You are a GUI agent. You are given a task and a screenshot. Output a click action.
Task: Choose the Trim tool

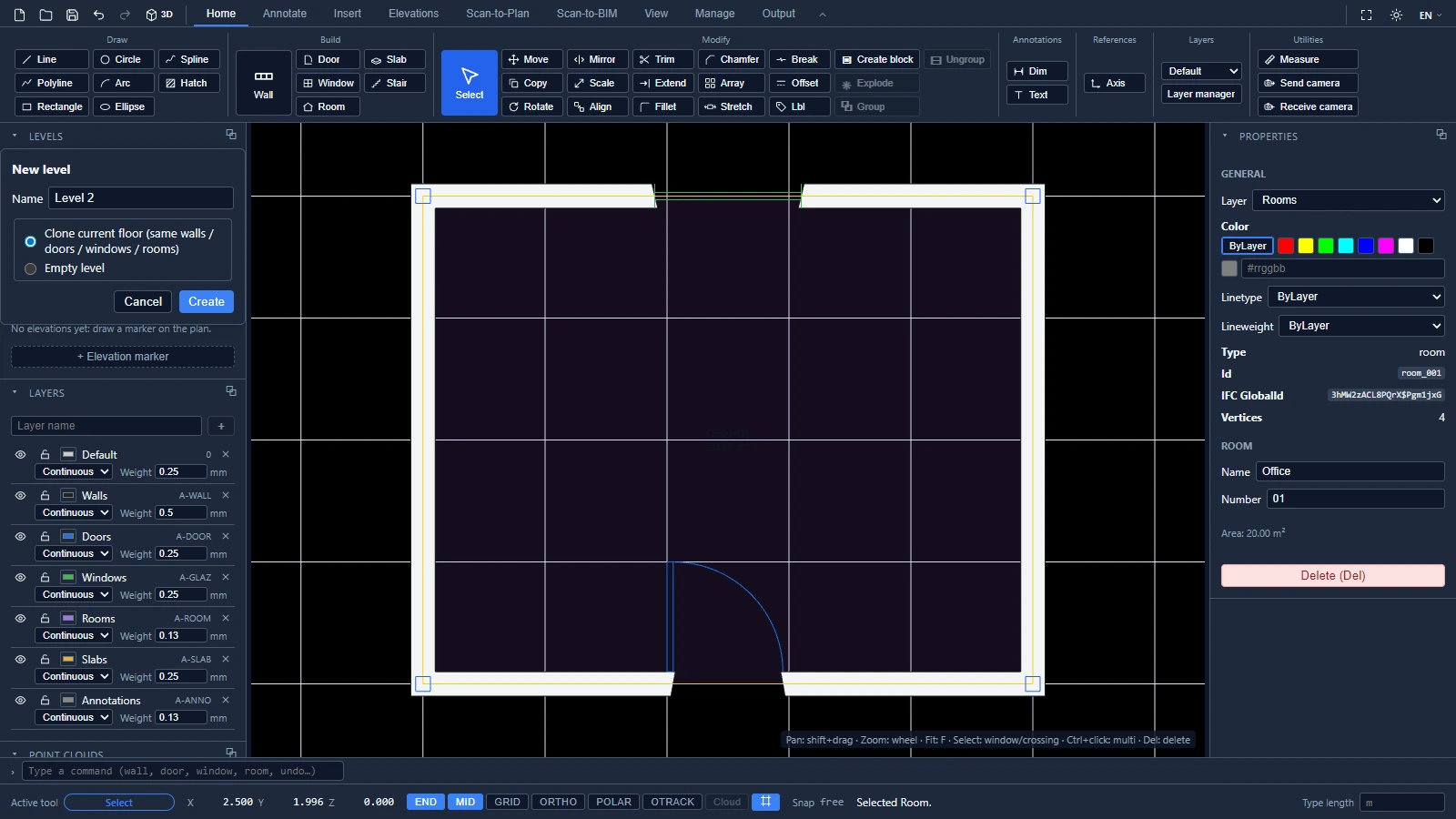coord(663,59)
